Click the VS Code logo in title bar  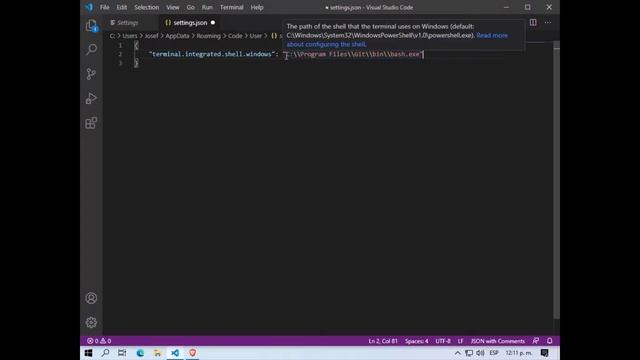[89, 7]
